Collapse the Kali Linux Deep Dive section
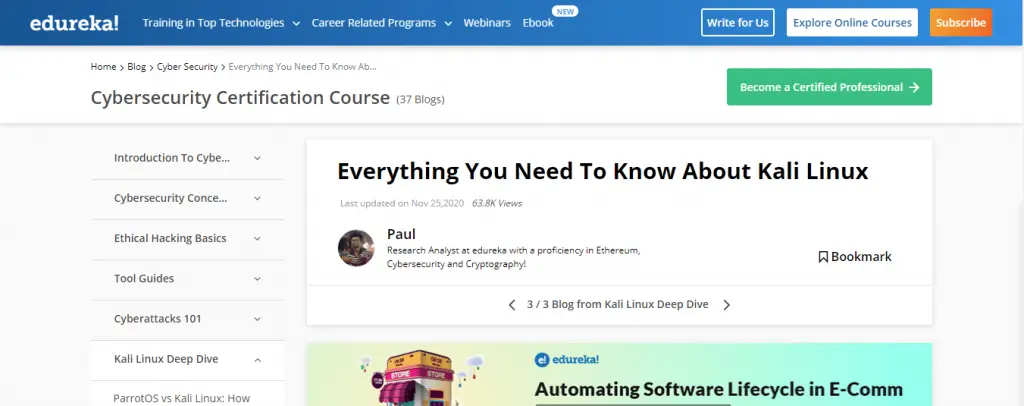 257,359
